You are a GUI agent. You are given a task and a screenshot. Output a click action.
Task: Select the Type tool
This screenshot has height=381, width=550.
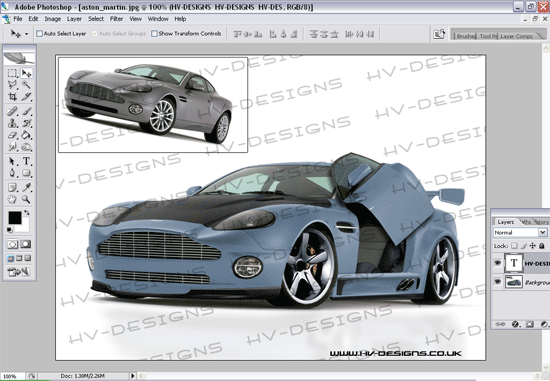click(26, 161)
